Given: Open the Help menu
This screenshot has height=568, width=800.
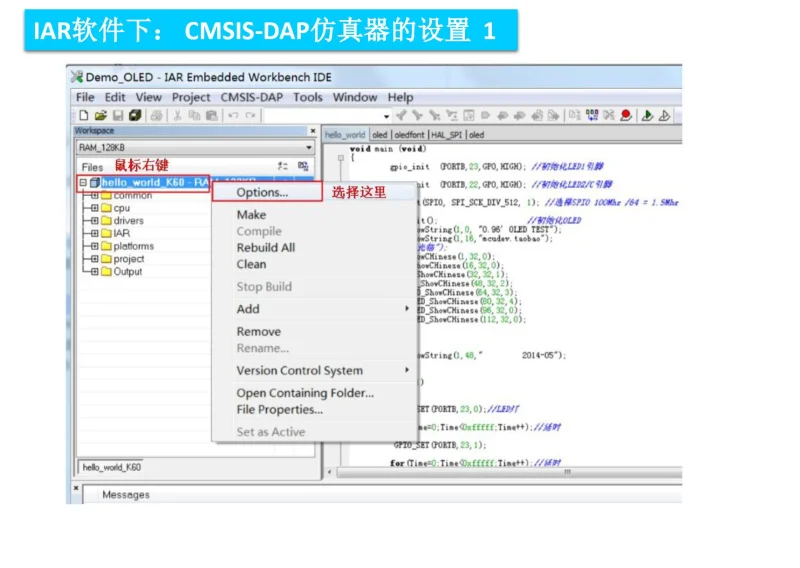Looking at the screenshot, I should 401,97.
